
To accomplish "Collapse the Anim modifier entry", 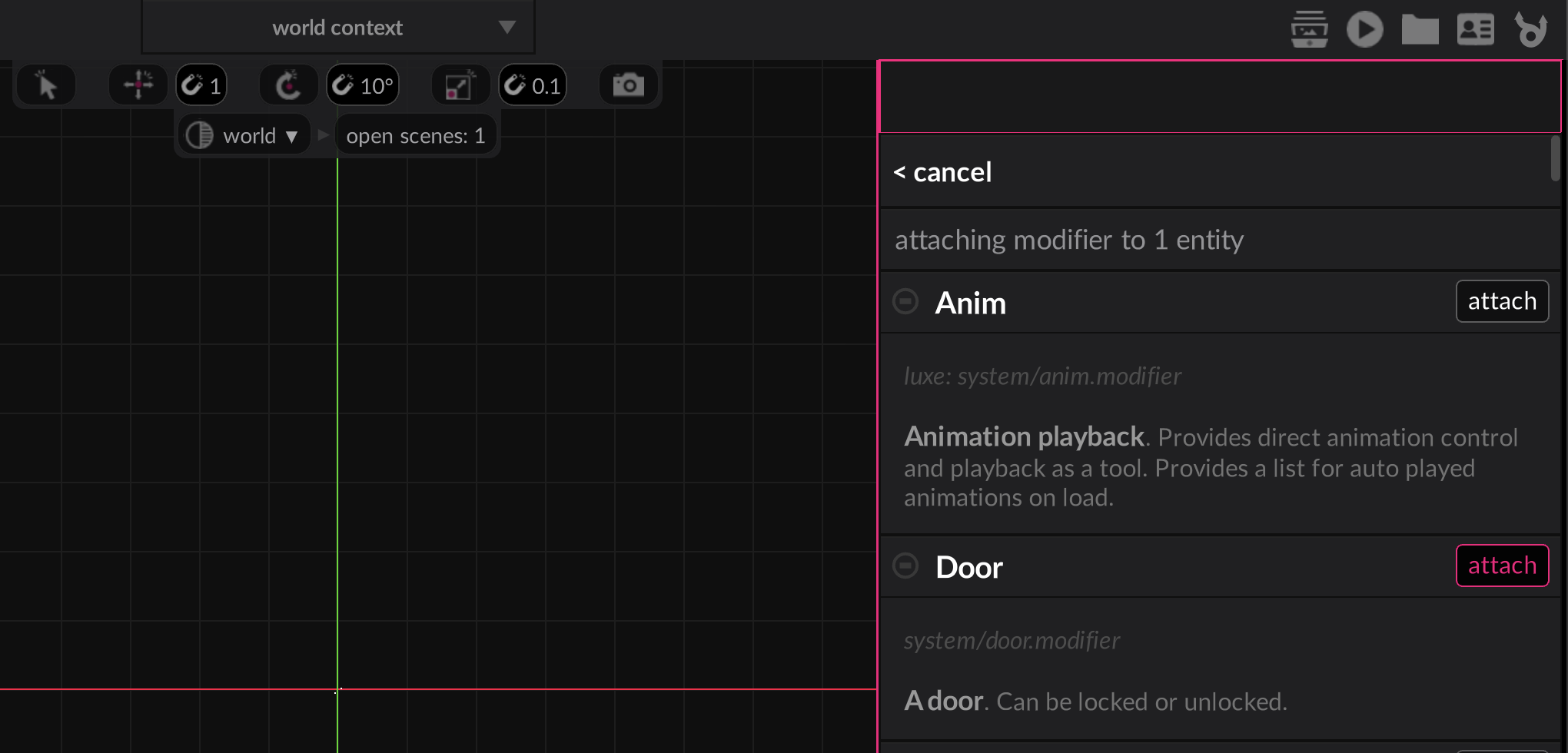I will [905, 301].
